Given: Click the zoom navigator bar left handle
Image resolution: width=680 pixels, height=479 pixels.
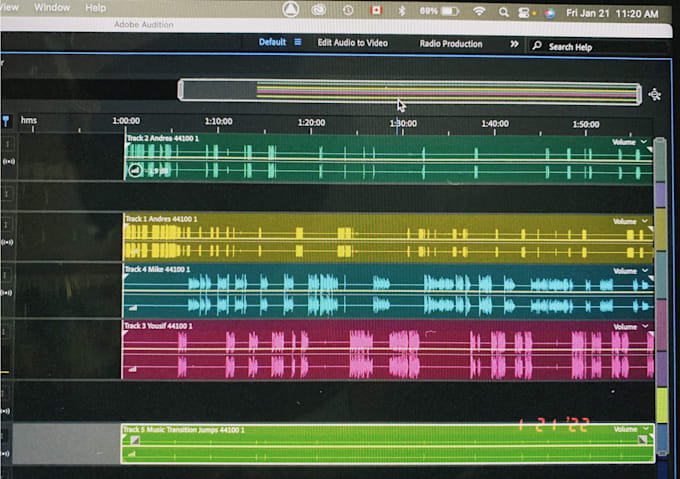Looking at the screenshot, I should pyautogui.click(x=181, y=90).
